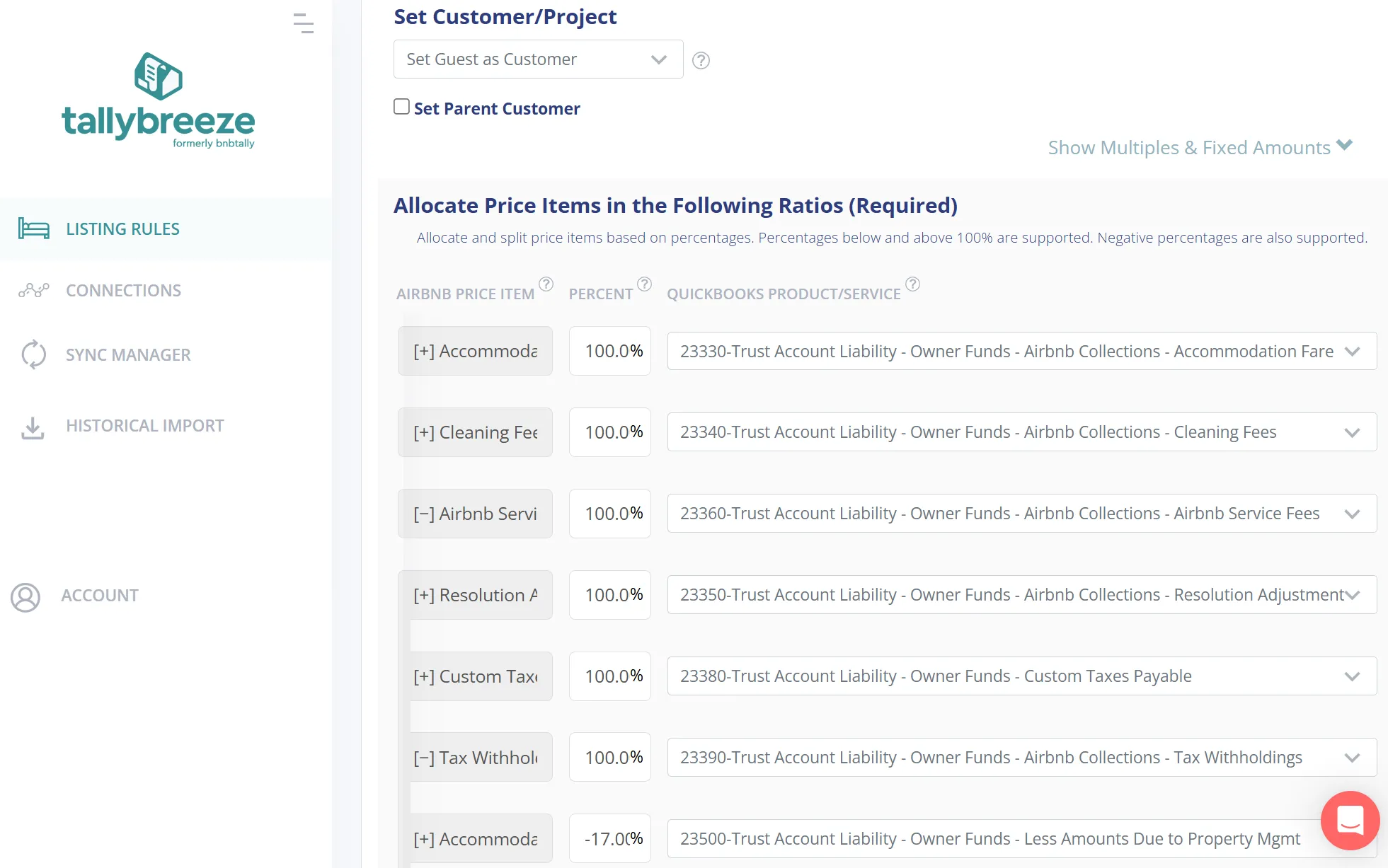The height and width of the screenshot is (868, 1388).
Task: Click the -17.0% percent field
Action: coord(609,839)
